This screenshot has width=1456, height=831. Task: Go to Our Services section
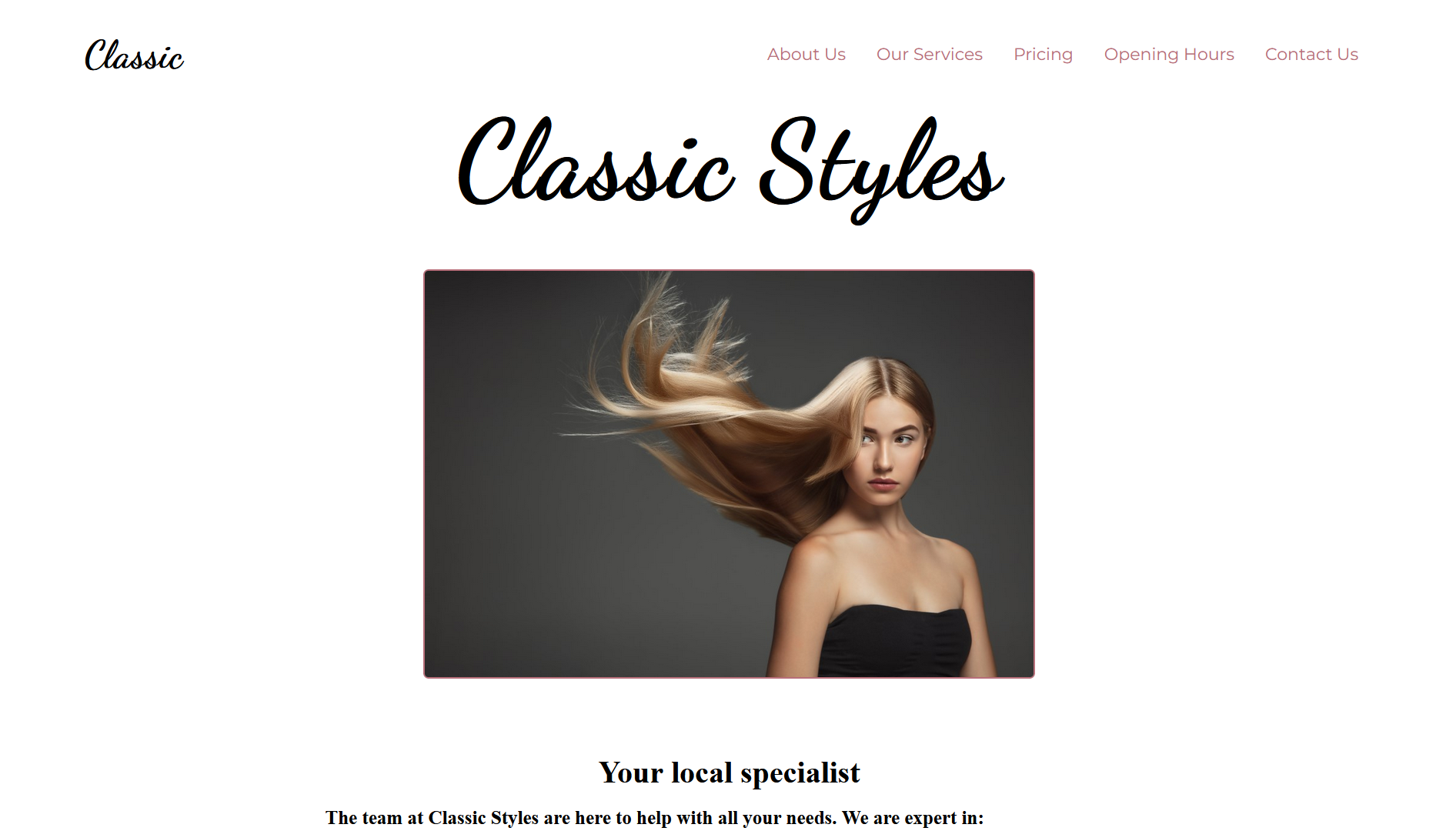coord(929,55)
